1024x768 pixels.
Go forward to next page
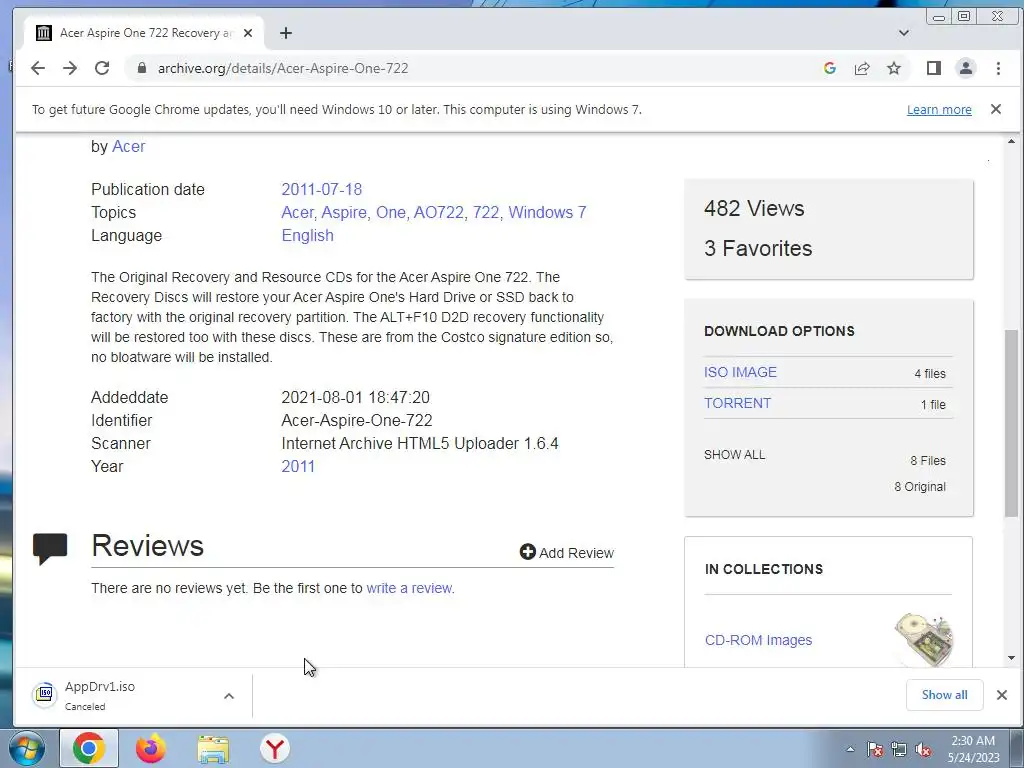(70, 68)
